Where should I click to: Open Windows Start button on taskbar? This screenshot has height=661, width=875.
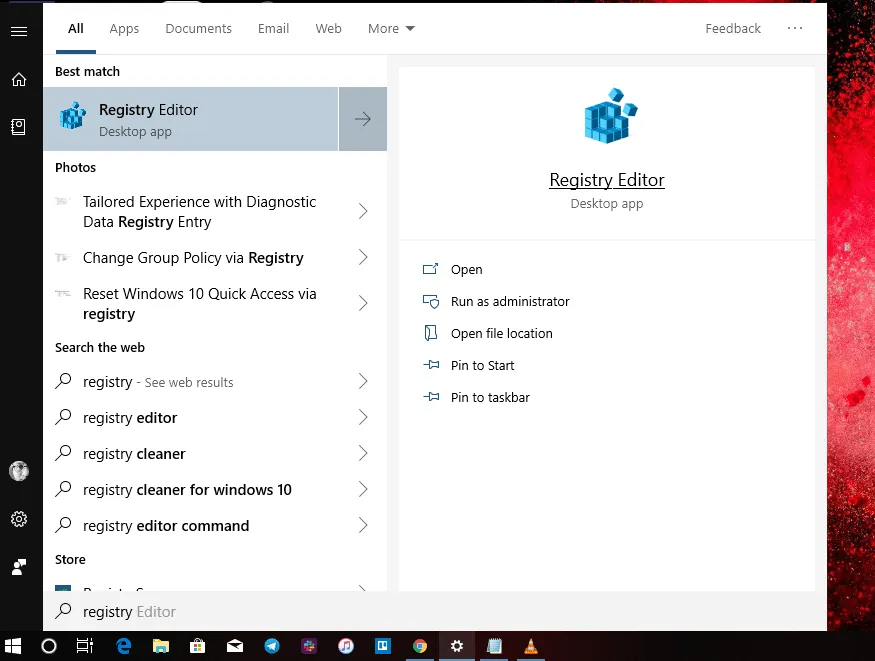pyautogui.click(x=12, y=646)
